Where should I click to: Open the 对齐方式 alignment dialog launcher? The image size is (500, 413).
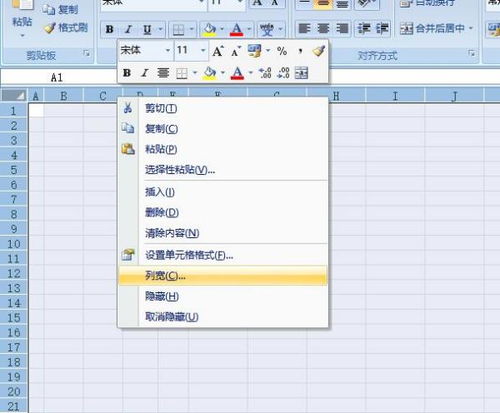[x=471, y=53]
